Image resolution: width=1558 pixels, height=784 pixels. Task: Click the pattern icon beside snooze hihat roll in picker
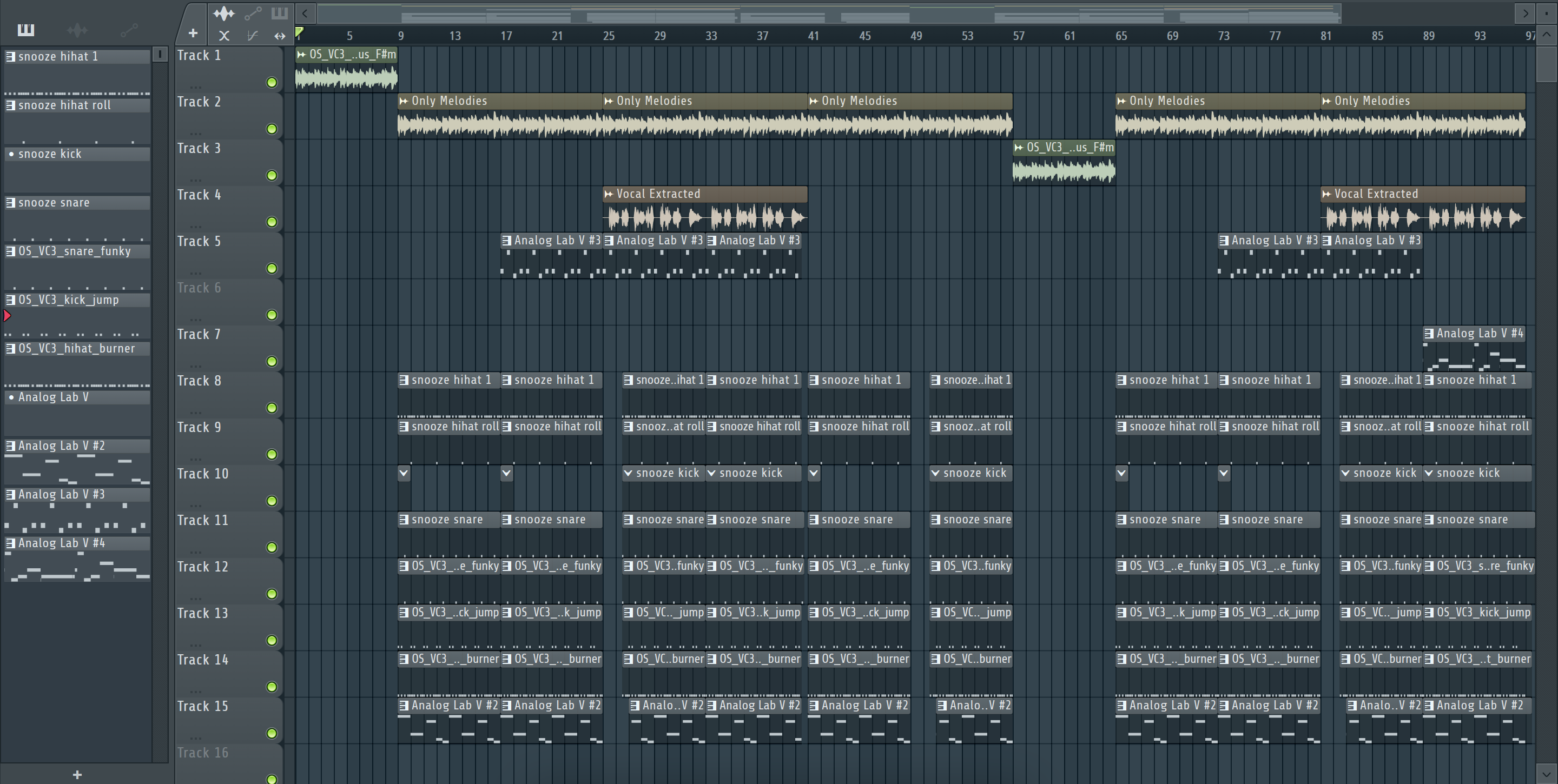coord(10,105)
